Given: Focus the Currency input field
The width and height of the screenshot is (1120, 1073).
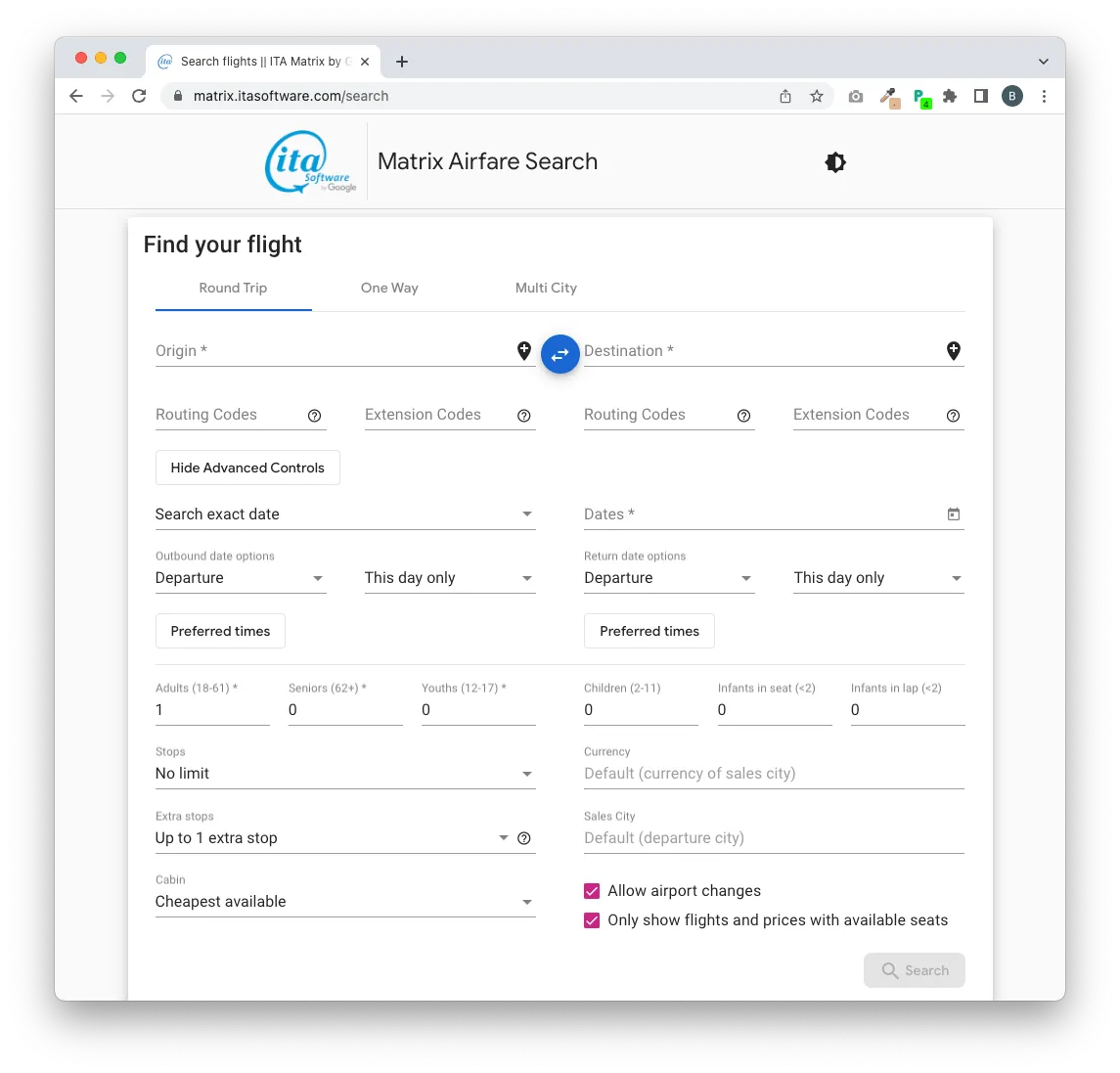Looking at the screenshot, I should [x=773, y=774].
